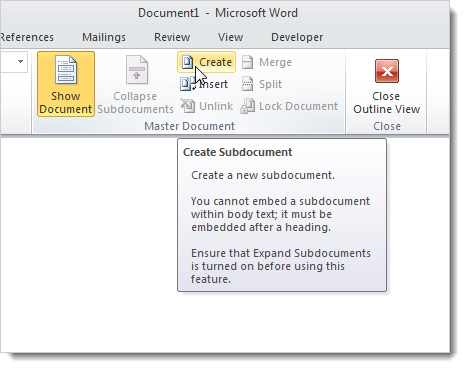Close Outline View with red X button
The height and width of the screenshot is (368, 465).
pos(386,86)
